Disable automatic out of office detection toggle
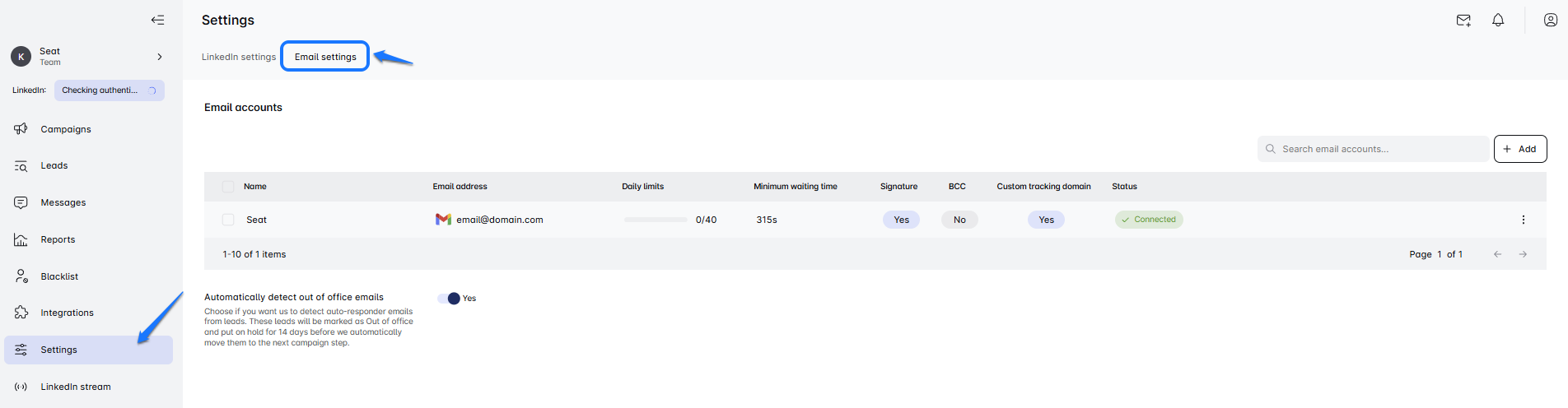Screen dimensions: 1568x408 (x=449, y=299)
